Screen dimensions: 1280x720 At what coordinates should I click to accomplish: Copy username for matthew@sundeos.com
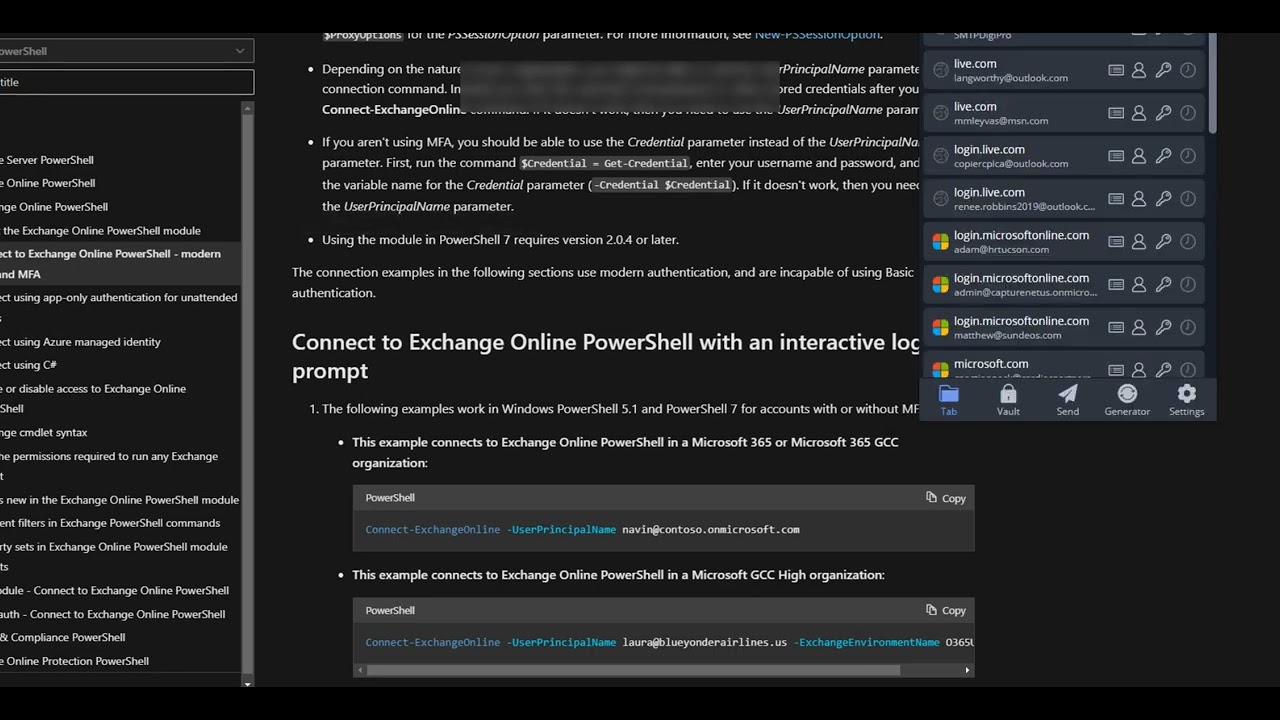pyautogui.click(x=1139, y=328)
